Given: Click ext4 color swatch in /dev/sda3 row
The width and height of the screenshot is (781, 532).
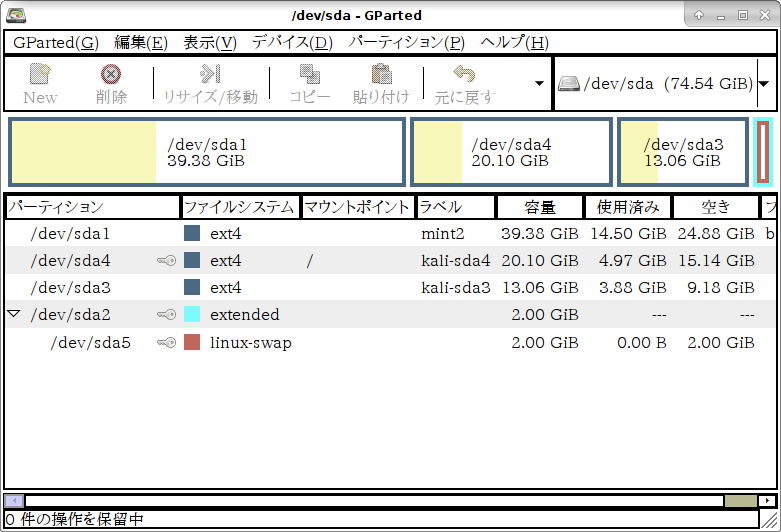Looking at the screenshot, I should [x=192, y=287].
